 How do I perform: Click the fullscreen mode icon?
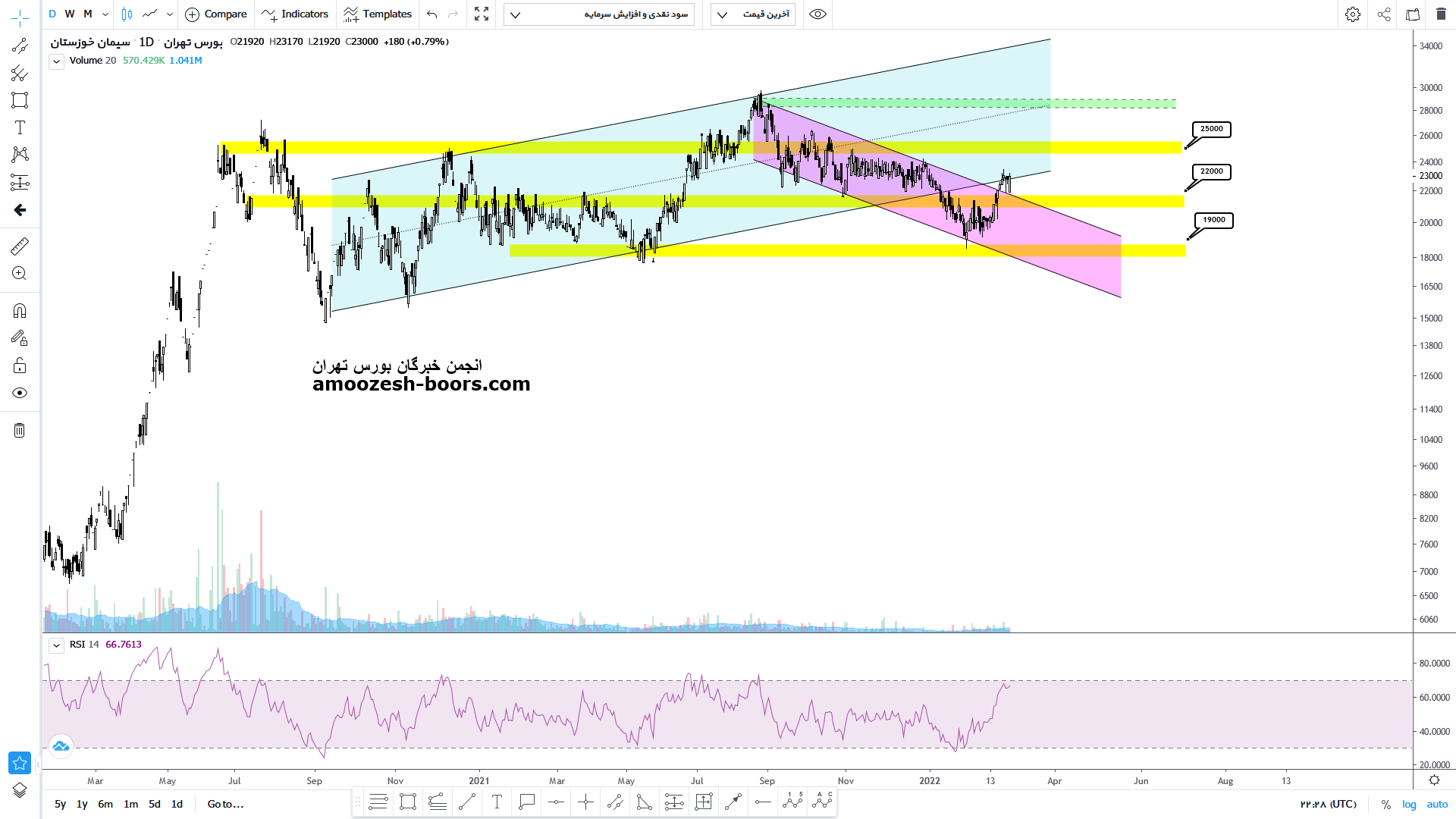[482, 14]
